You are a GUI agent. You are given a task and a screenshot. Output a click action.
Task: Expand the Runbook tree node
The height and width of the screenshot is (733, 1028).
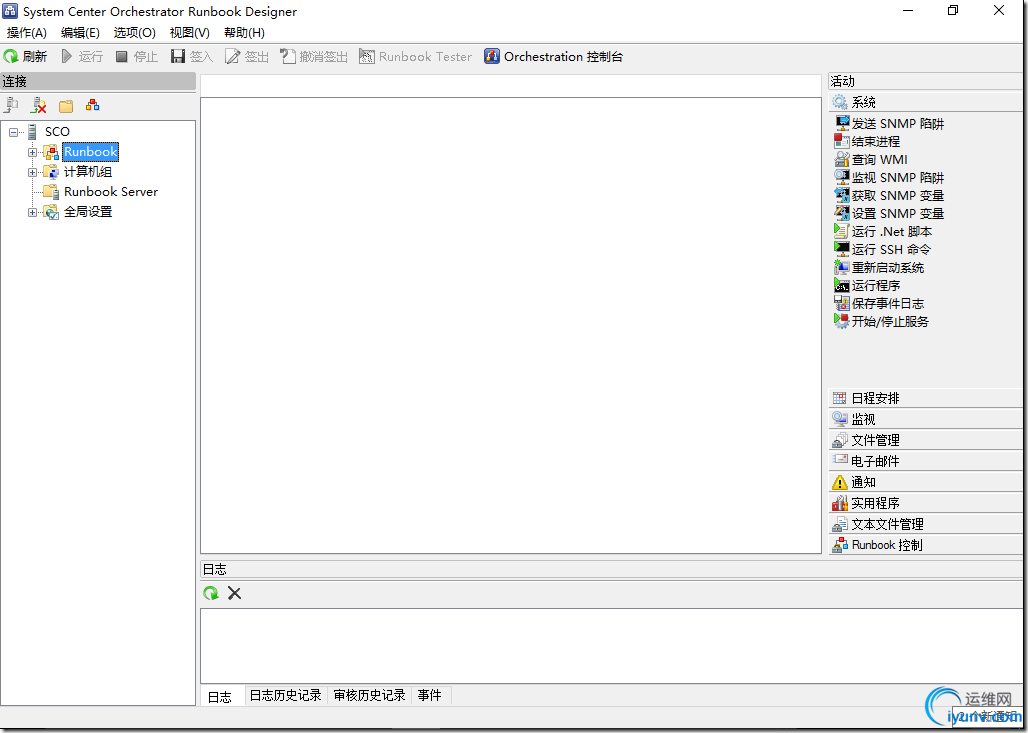[32, 152]
